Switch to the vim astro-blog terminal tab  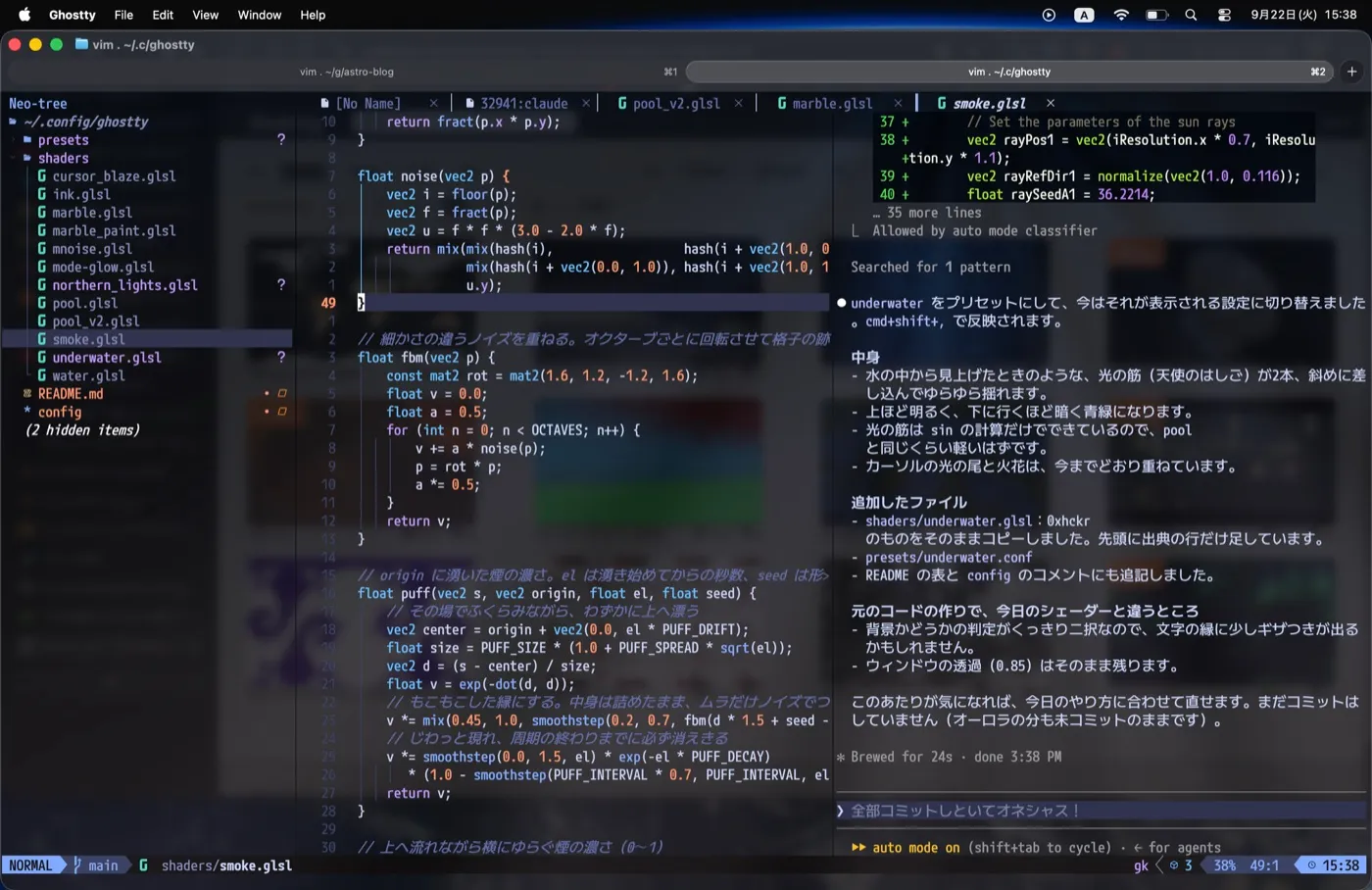click(x=345, y=72)
